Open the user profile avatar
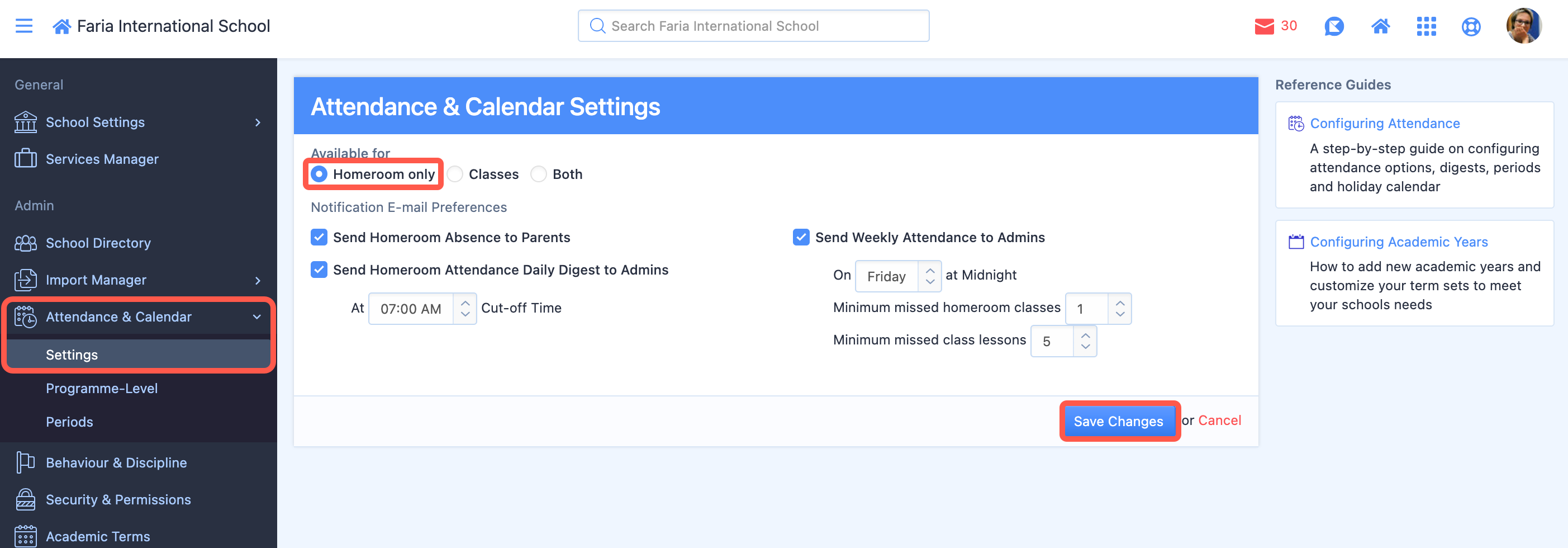Viewport: 1568px width, 548px height. click(1523, 26)
